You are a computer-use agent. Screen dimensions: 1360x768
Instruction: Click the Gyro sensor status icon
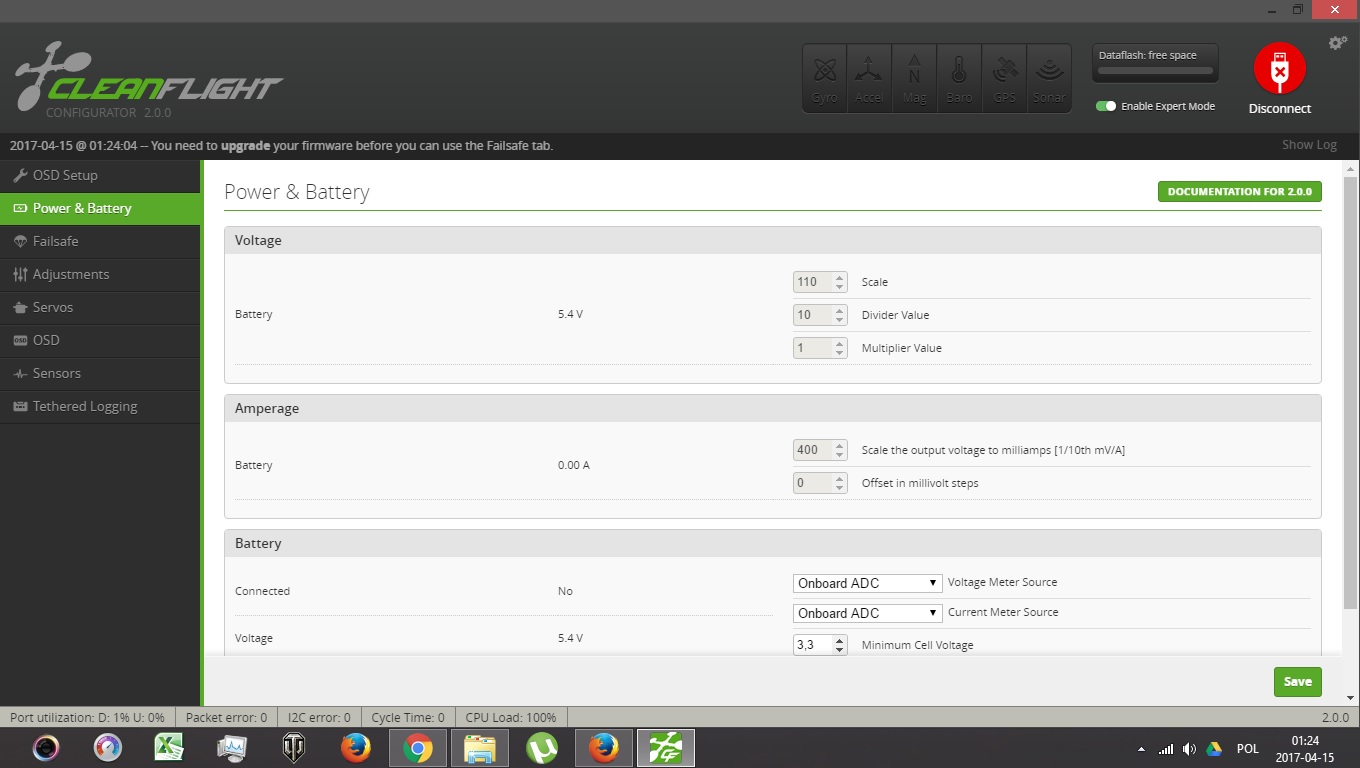click(825, 78)
